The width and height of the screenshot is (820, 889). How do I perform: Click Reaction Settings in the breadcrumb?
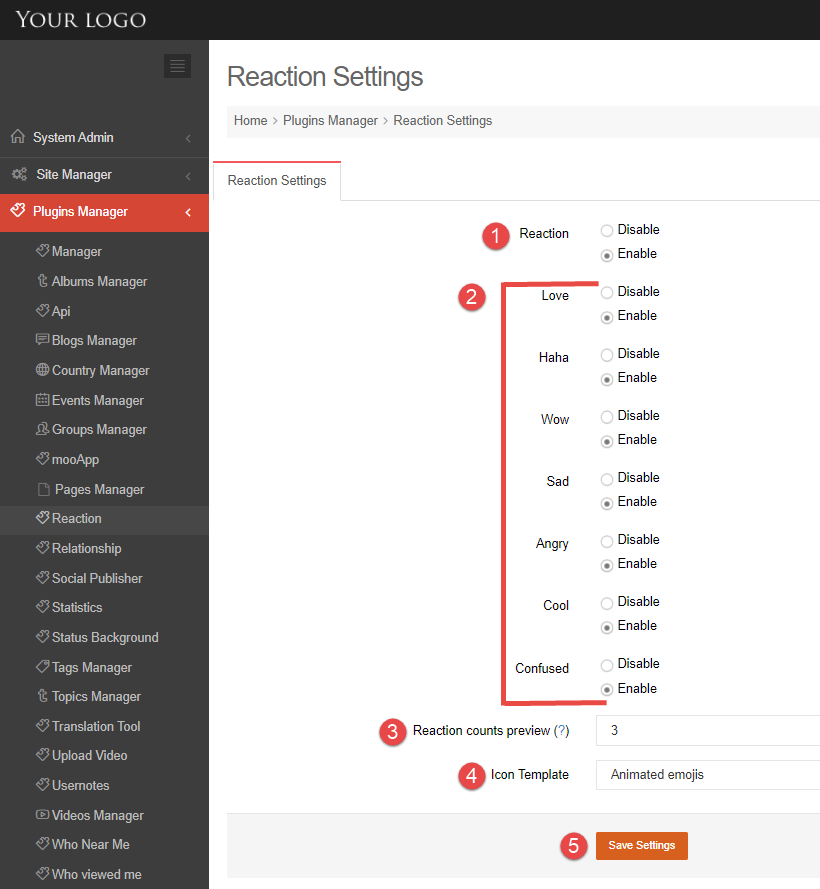click(x=442, y=121)
